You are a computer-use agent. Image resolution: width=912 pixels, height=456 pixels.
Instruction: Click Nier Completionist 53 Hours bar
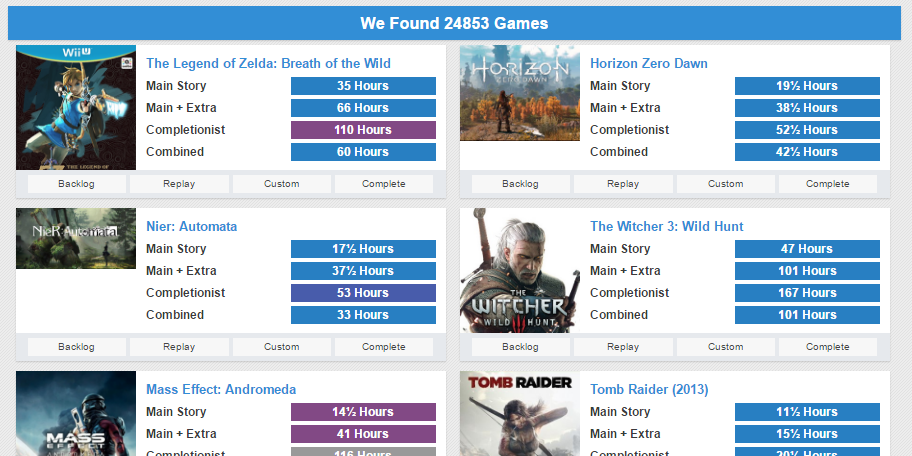tap(363, 293)
